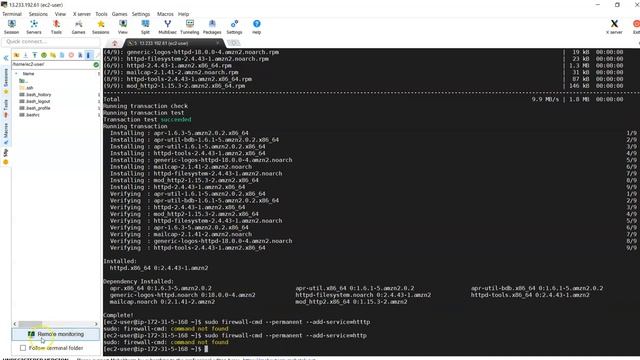This screenshot has height=360, width=640.
Task: Open the Games menu in menu bar
Action: click(x=120, y=14)
